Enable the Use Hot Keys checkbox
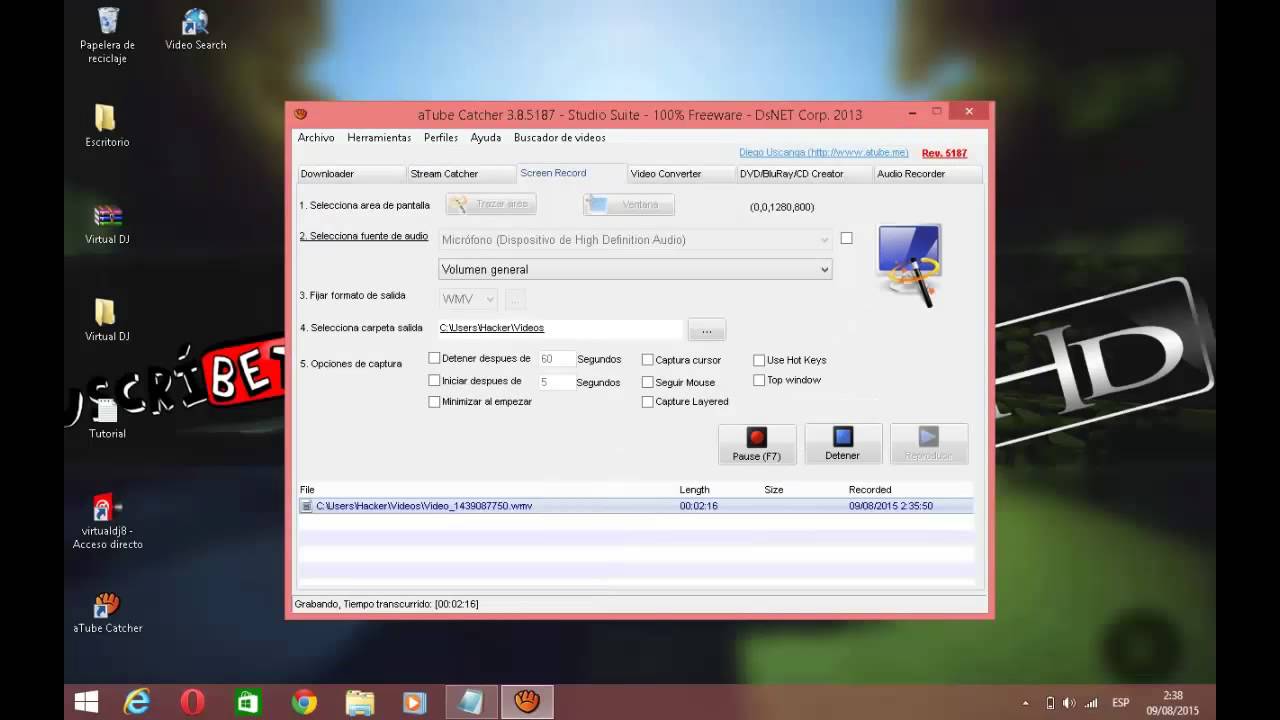 click(x=759, y=360)
